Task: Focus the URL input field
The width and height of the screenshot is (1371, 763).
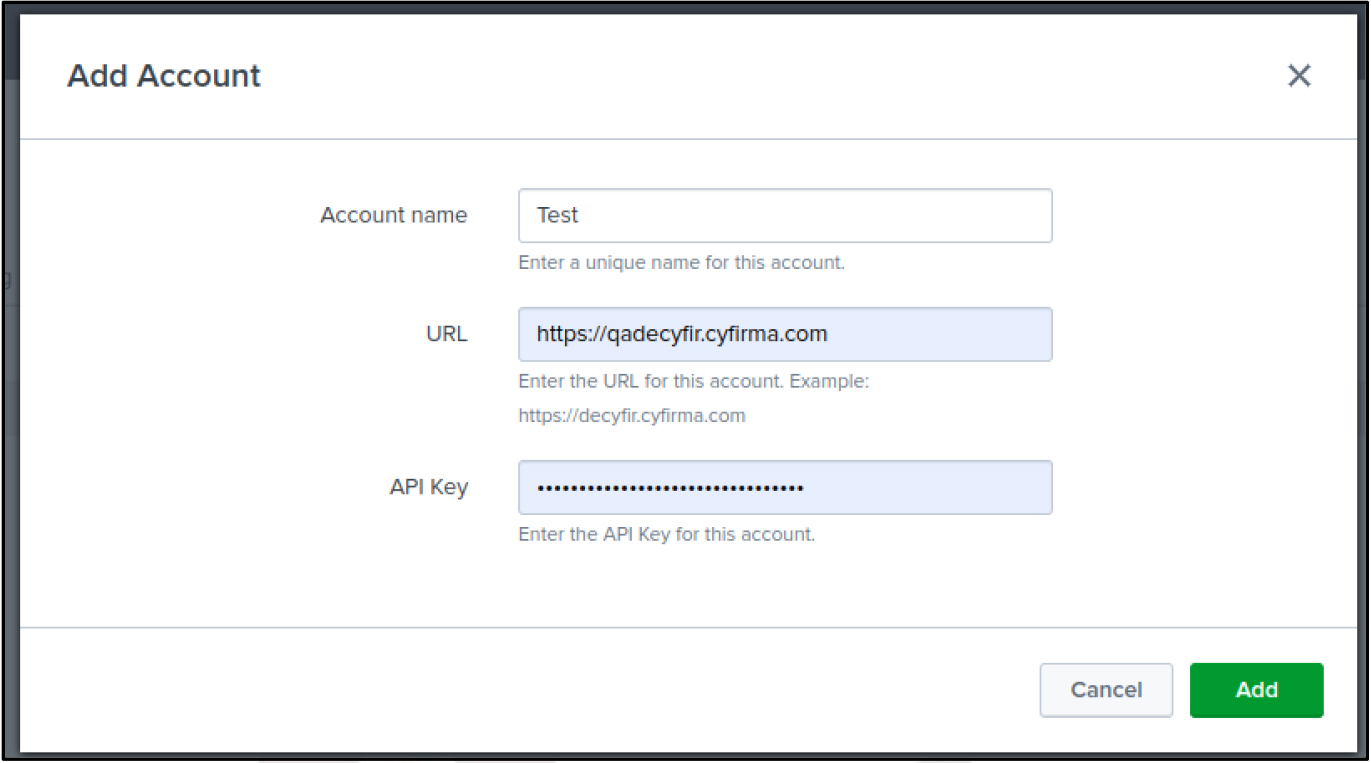Action: point(785,334)
